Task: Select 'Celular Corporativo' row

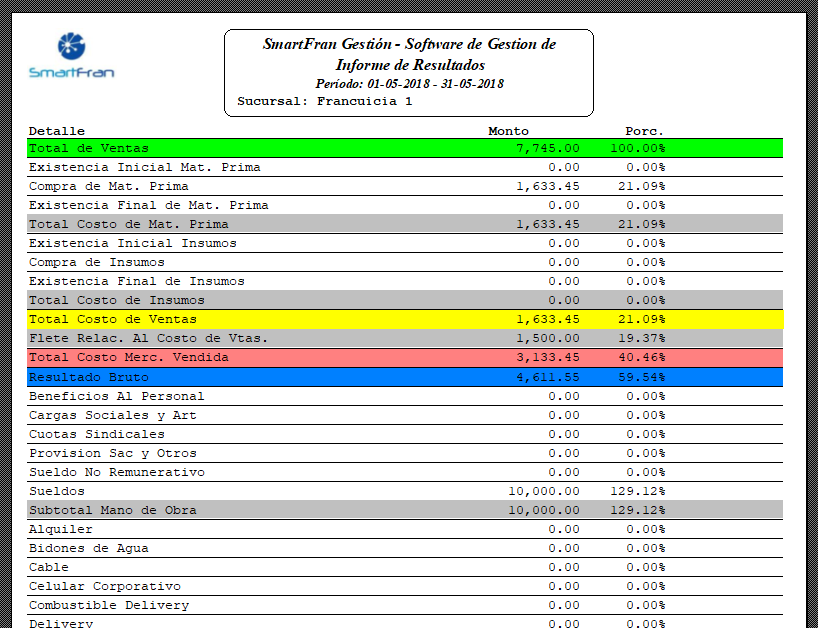Action: [405, 587]
